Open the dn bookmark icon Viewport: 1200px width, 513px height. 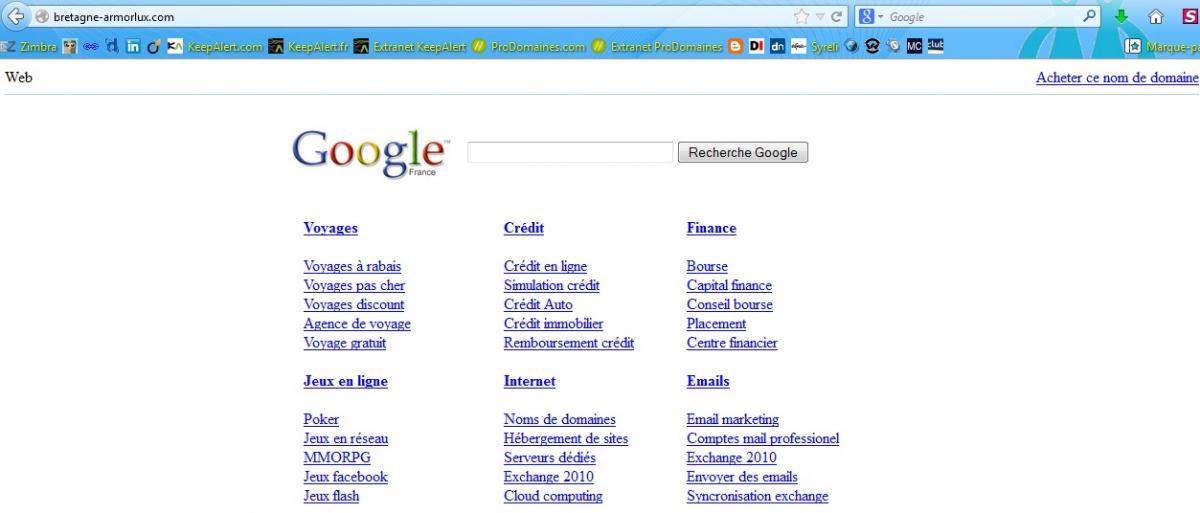[x=777, y=46]
